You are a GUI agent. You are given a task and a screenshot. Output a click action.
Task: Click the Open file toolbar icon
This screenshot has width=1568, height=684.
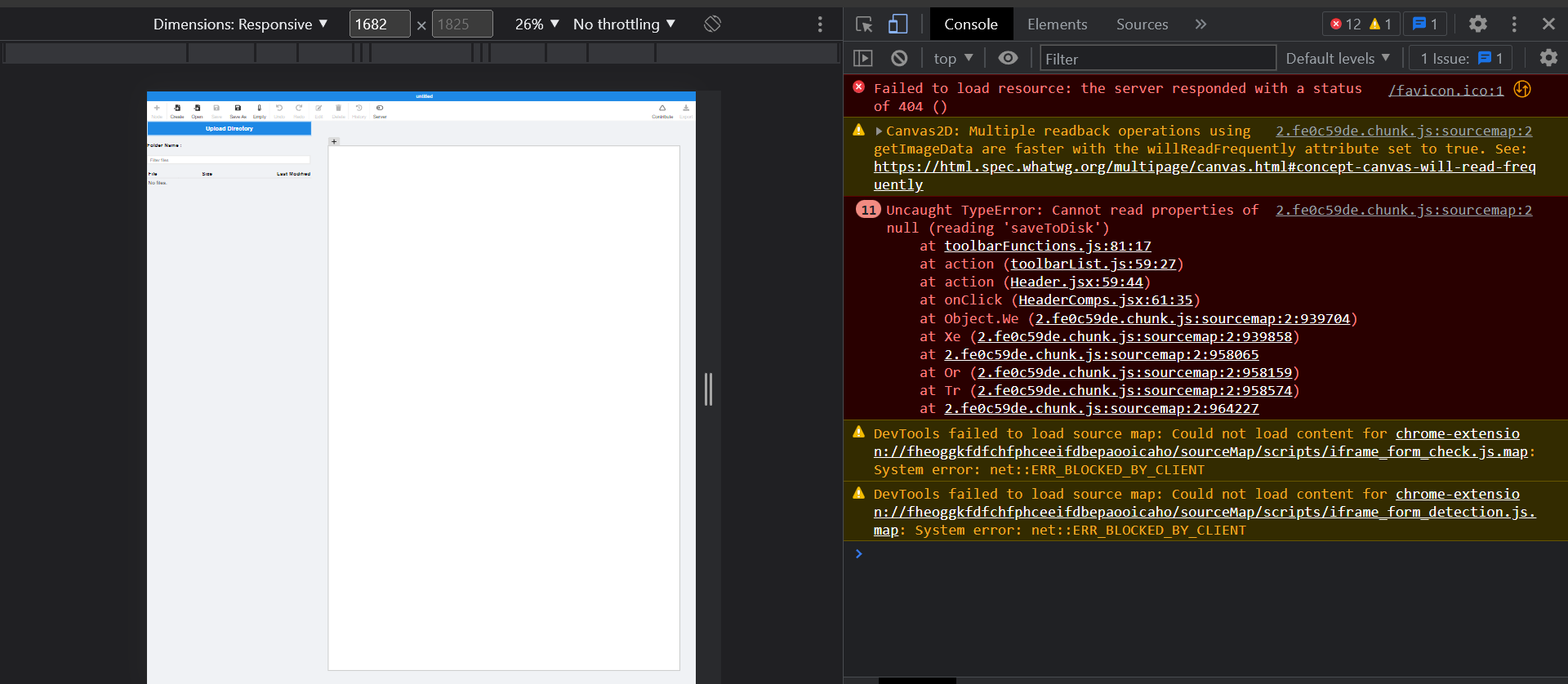(197, 108)
